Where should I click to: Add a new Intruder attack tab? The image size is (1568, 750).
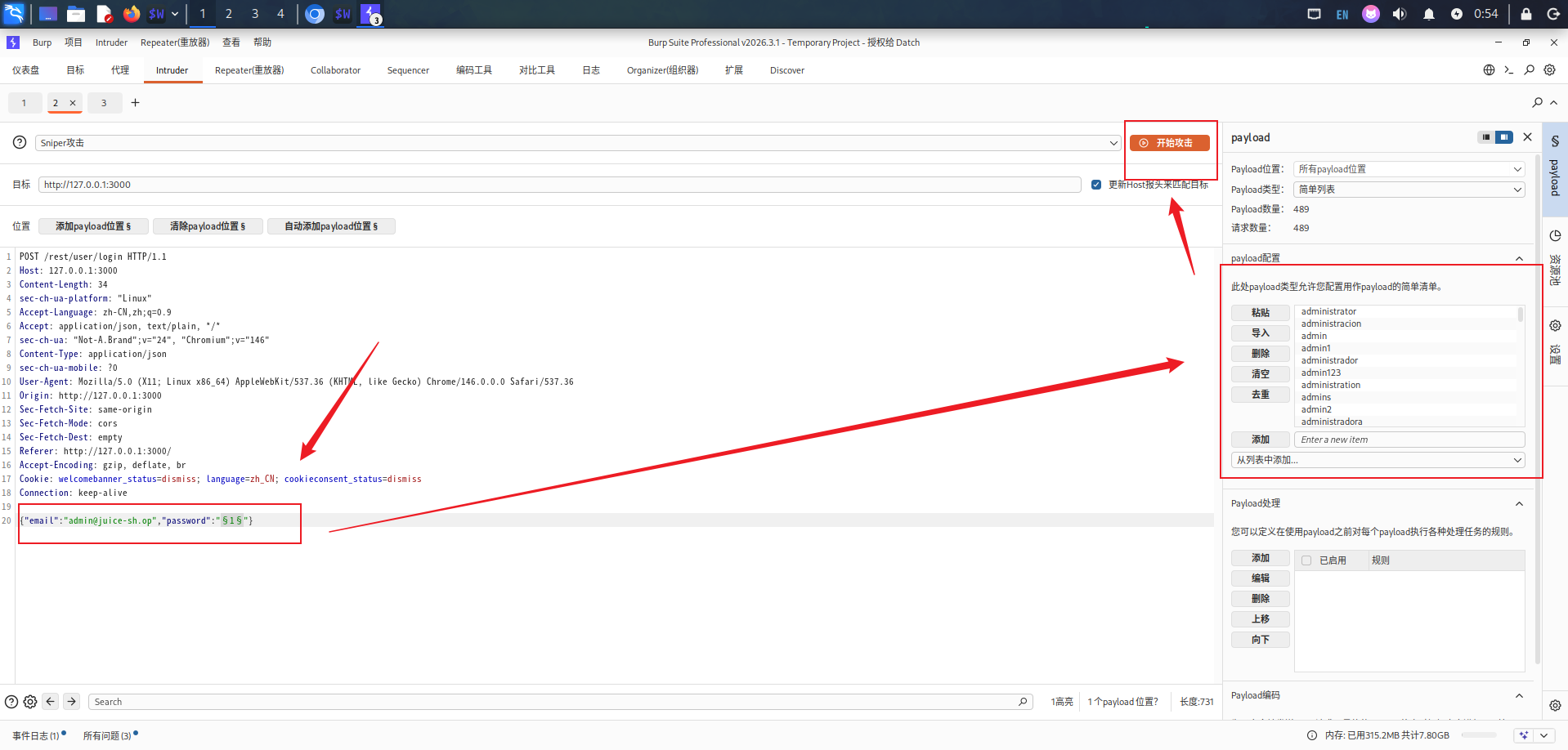(135, 102)
